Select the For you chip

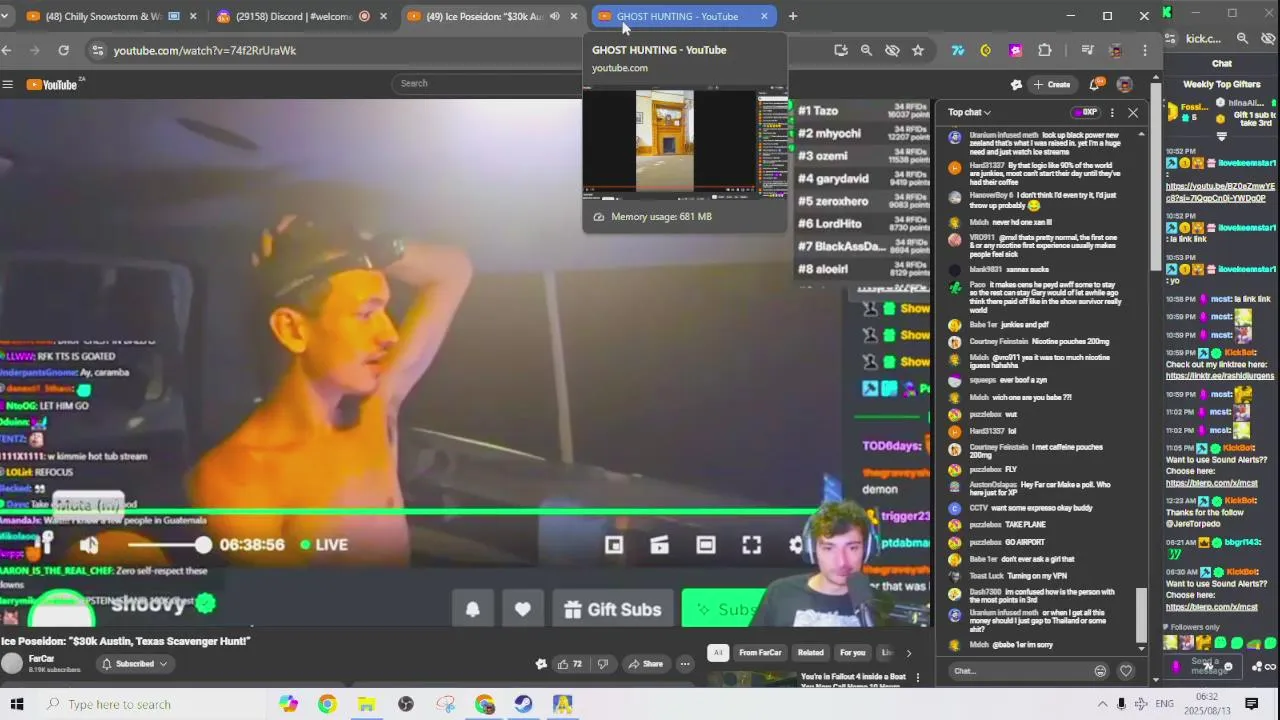point(853,653)
